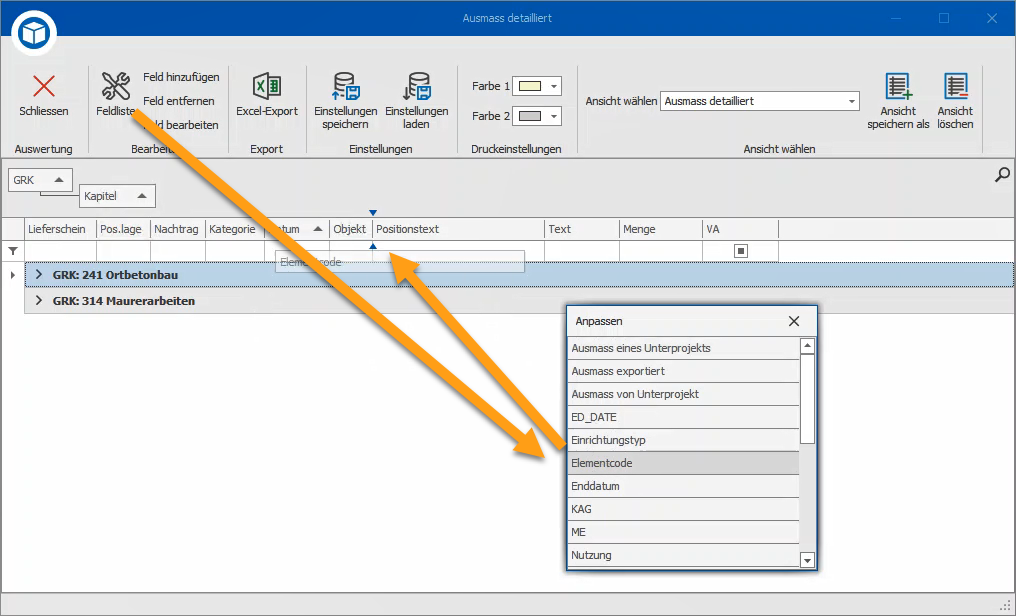Image resolution: width=1016 pixels, height=616 pixels.
Task: Select ED_DATE in the Anpassen list
Action: click(684, 417)
